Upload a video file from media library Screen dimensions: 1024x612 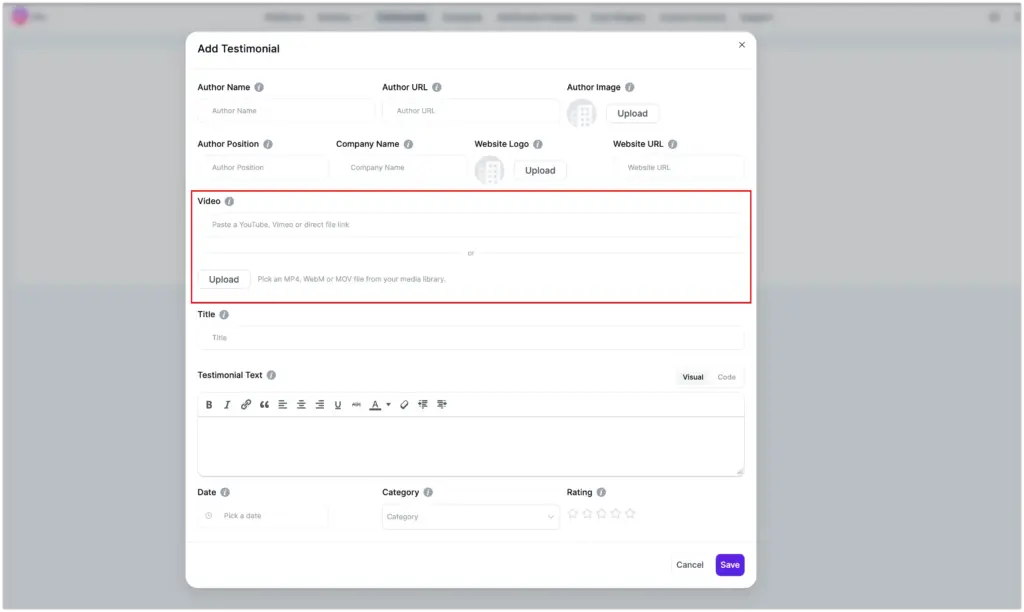223,279
